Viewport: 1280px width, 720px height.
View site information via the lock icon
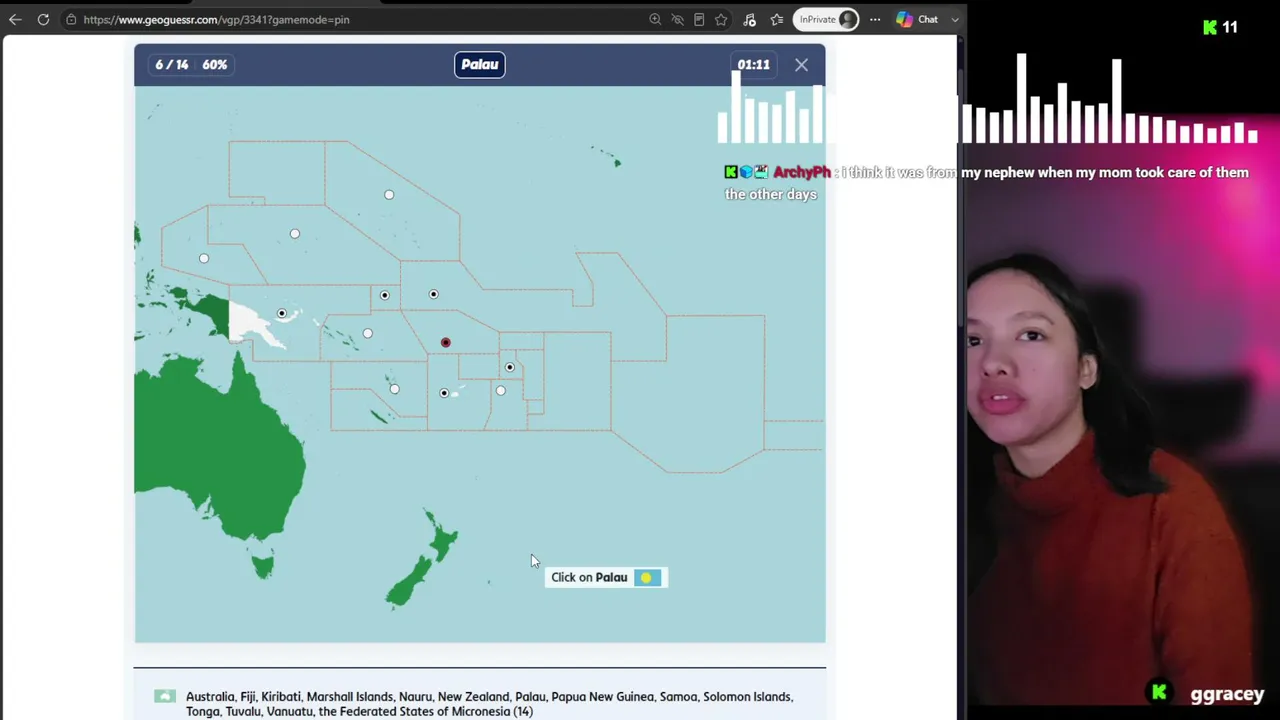coord(71,19)
